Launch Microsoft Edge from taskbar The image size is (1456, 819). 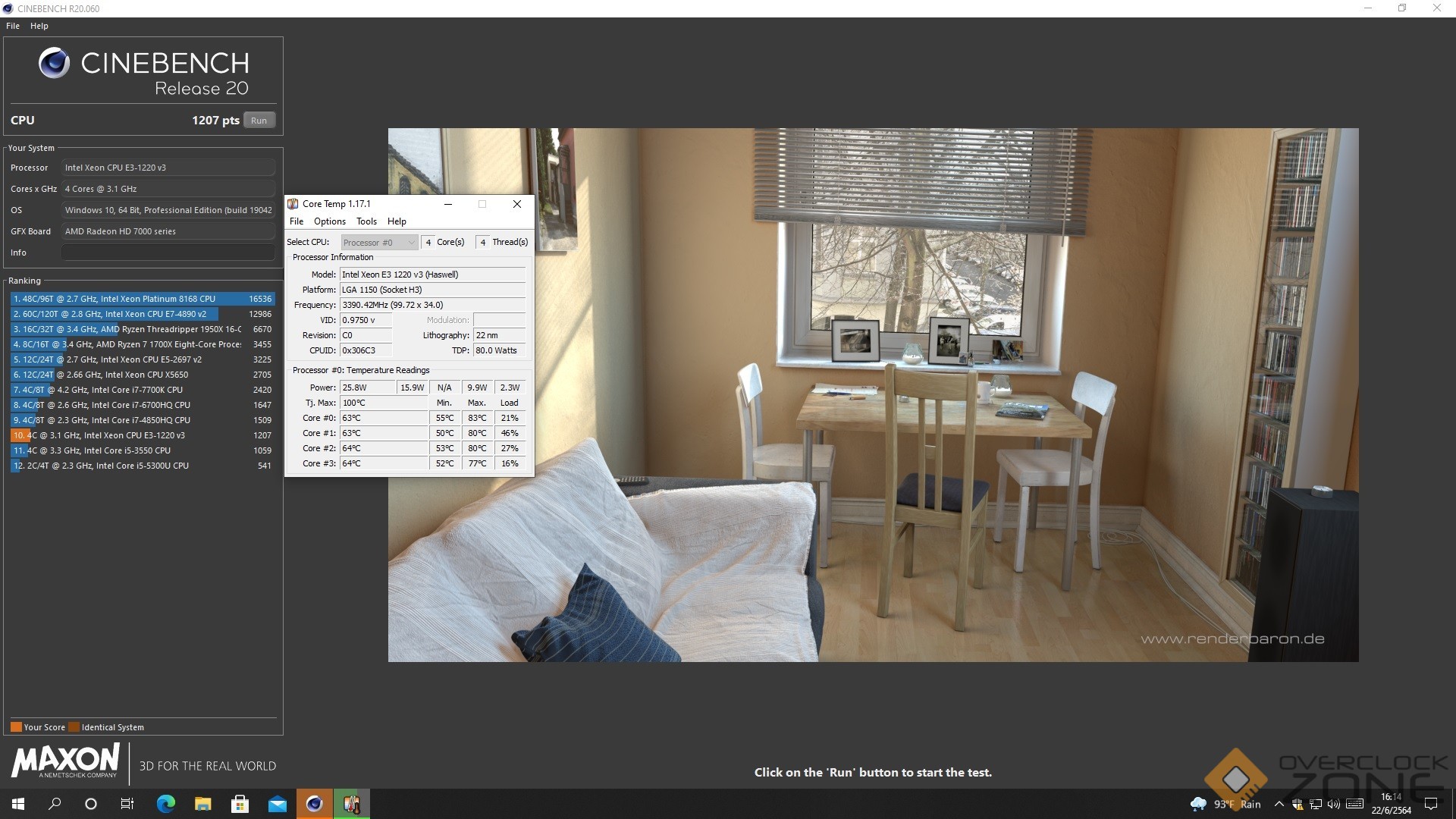[x=165, y=804]
